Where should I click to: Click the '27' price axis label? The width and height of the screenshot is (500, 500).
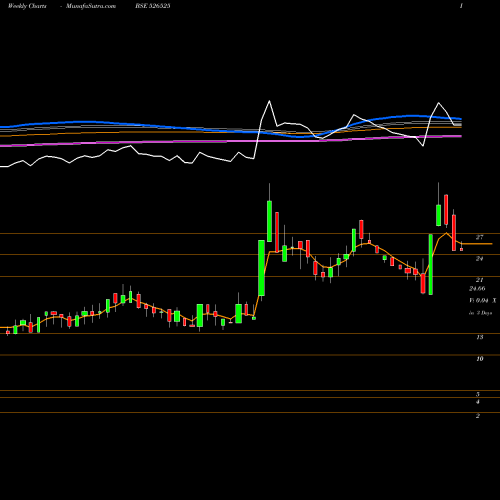tap(479, 237)
